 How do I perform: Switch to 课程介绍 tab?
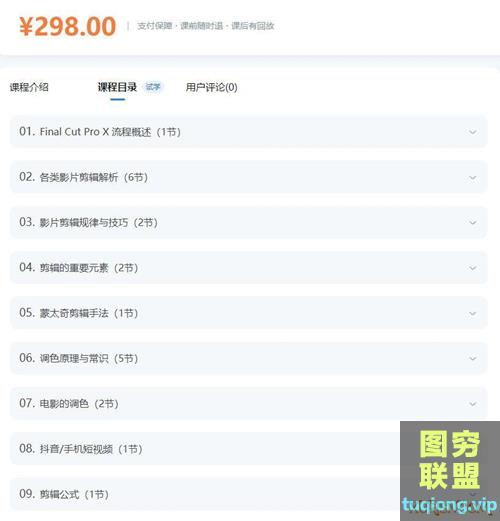click(29, 87)
